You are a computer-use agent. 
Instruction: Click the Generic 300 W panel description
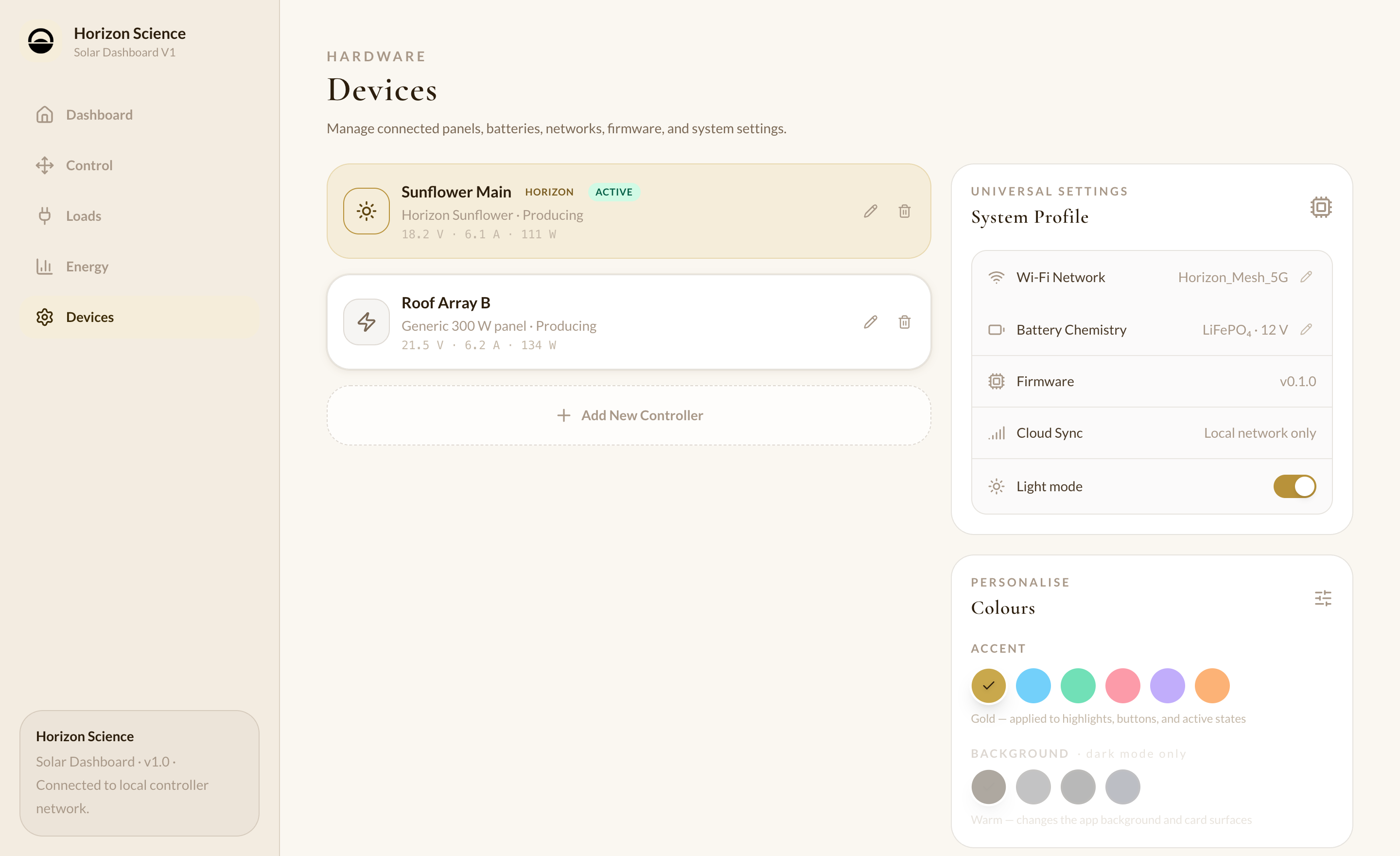(499, 326)
